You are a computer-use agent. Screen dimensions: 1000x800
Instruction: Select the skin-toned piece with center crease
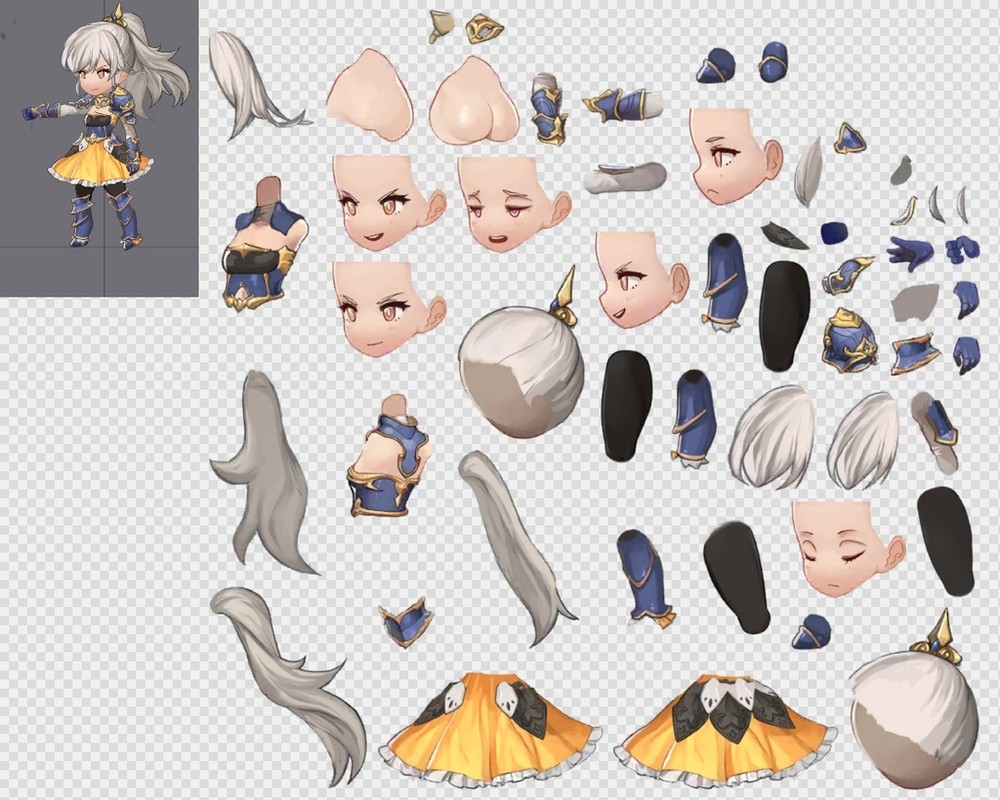pyautogui.click(x=474, y=101)
